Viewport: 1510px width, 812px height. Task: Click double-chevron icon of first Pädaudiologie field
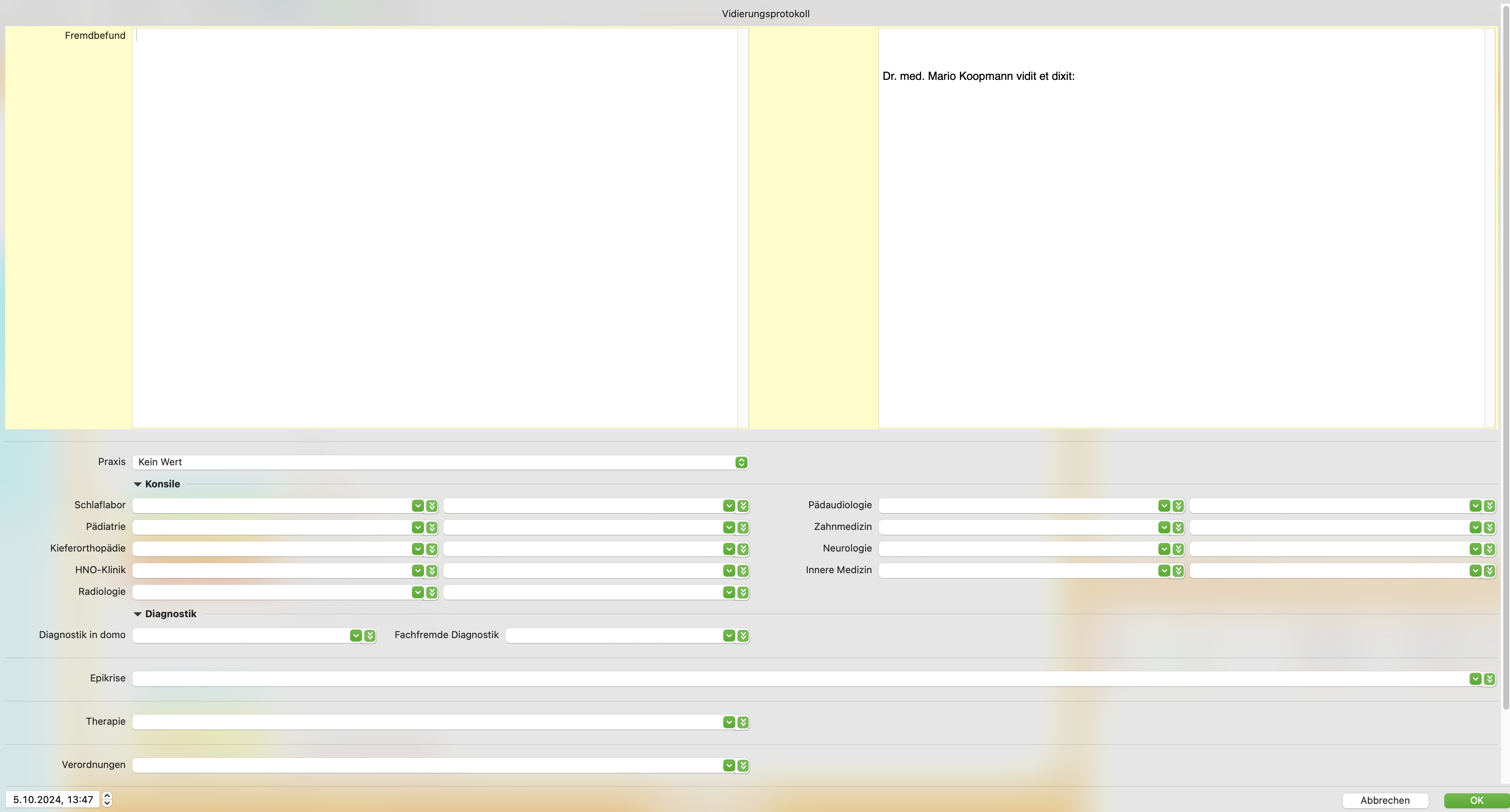click(1178, 505)
